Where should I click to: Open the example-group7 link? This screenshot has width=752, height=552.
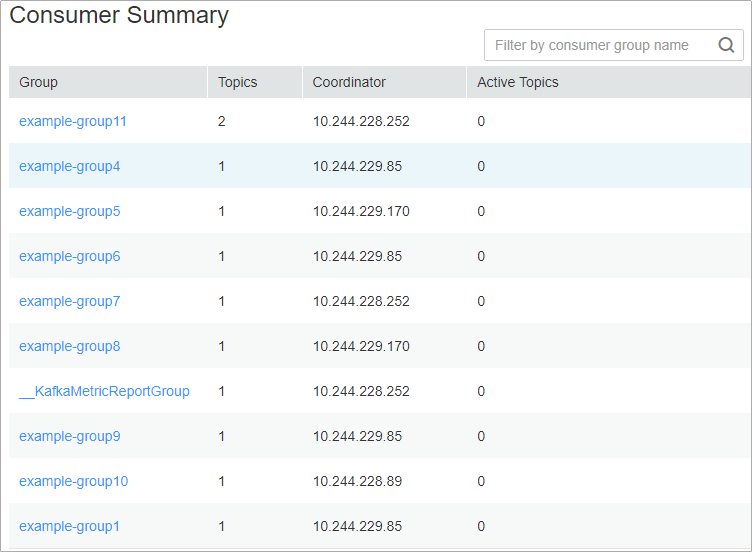click(x=69, y=301)
